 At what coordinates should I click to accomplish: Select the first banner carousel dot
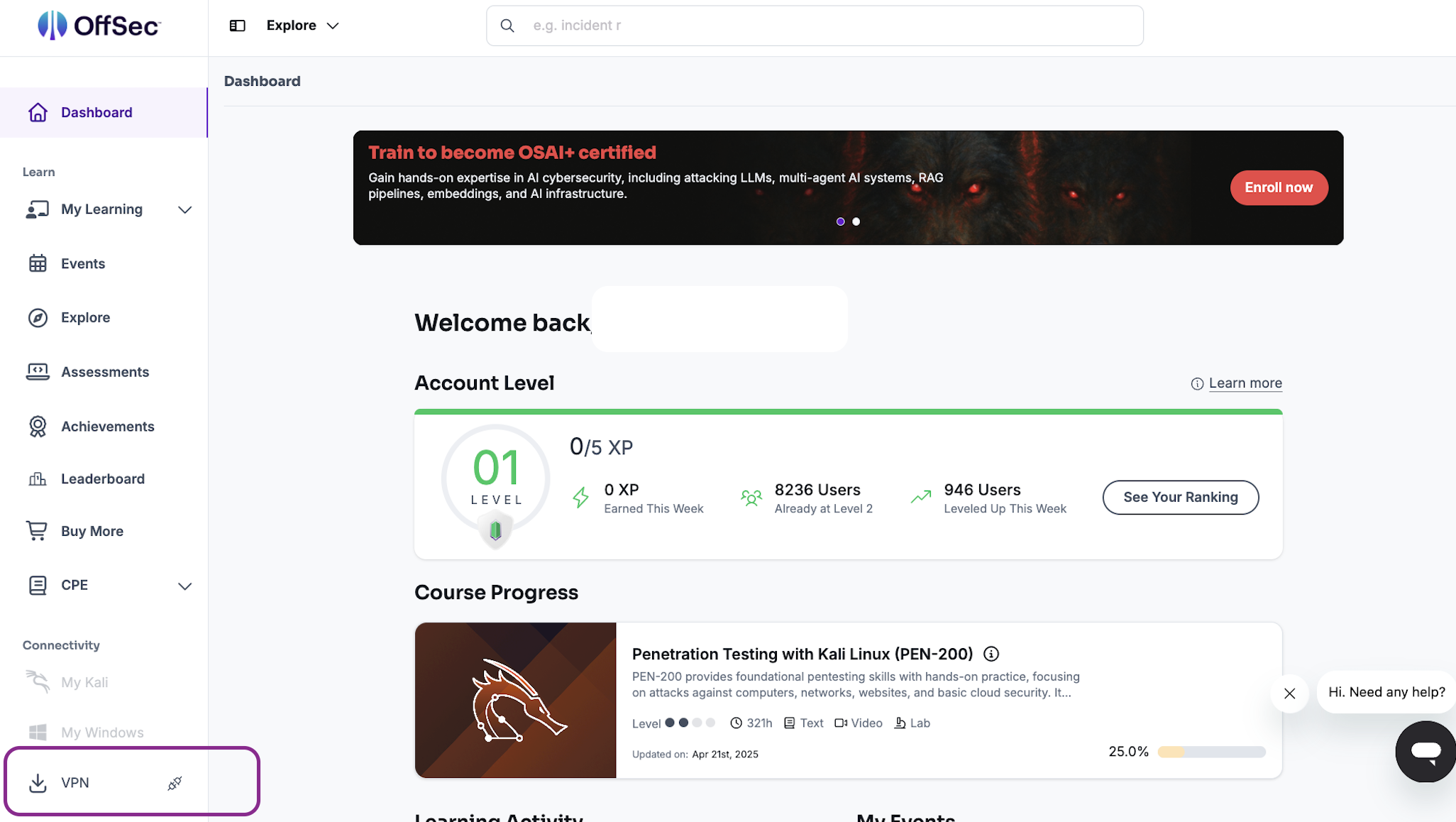click(x=841, y=221)
